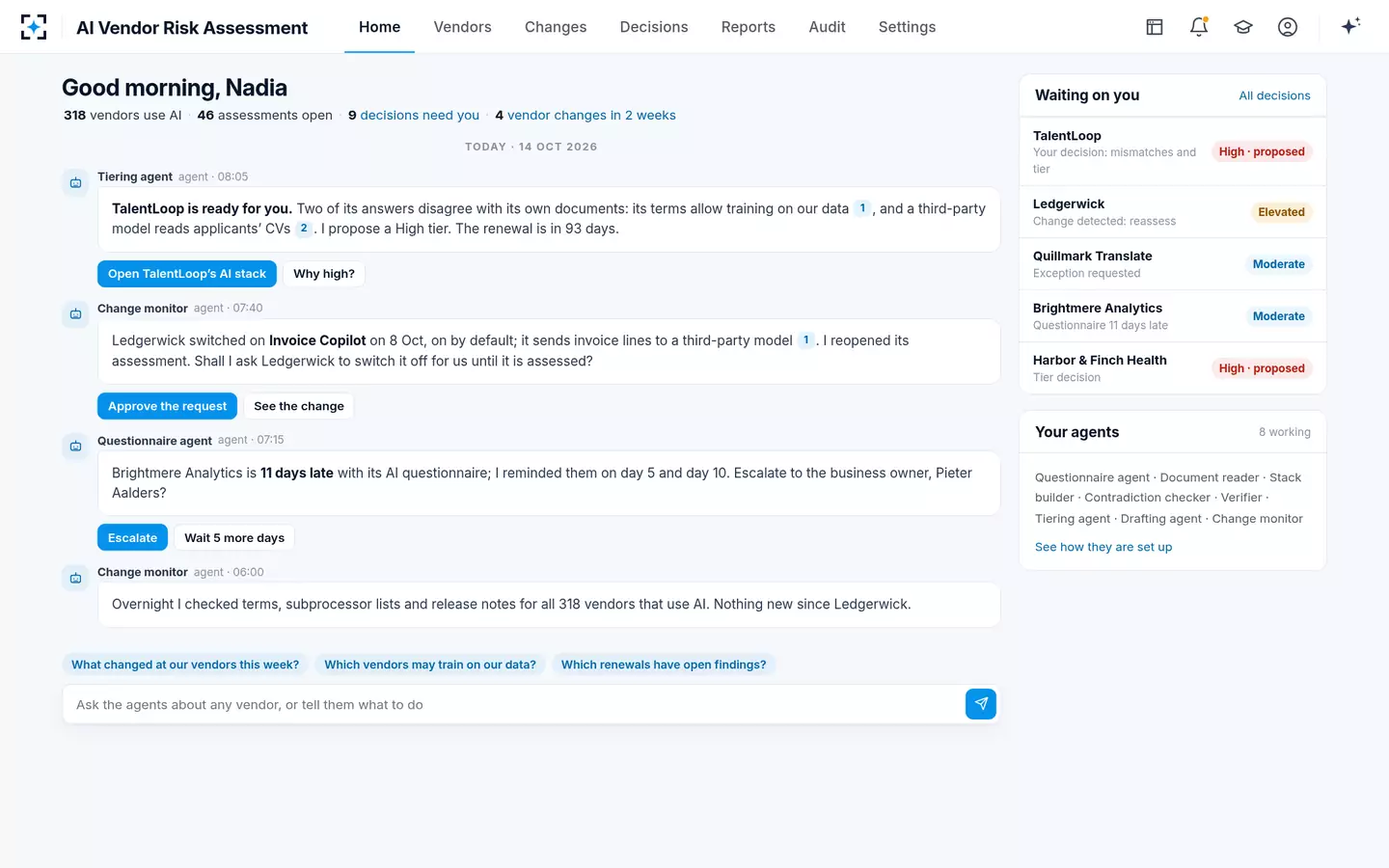Open the notifications bell

[1199, 27]
